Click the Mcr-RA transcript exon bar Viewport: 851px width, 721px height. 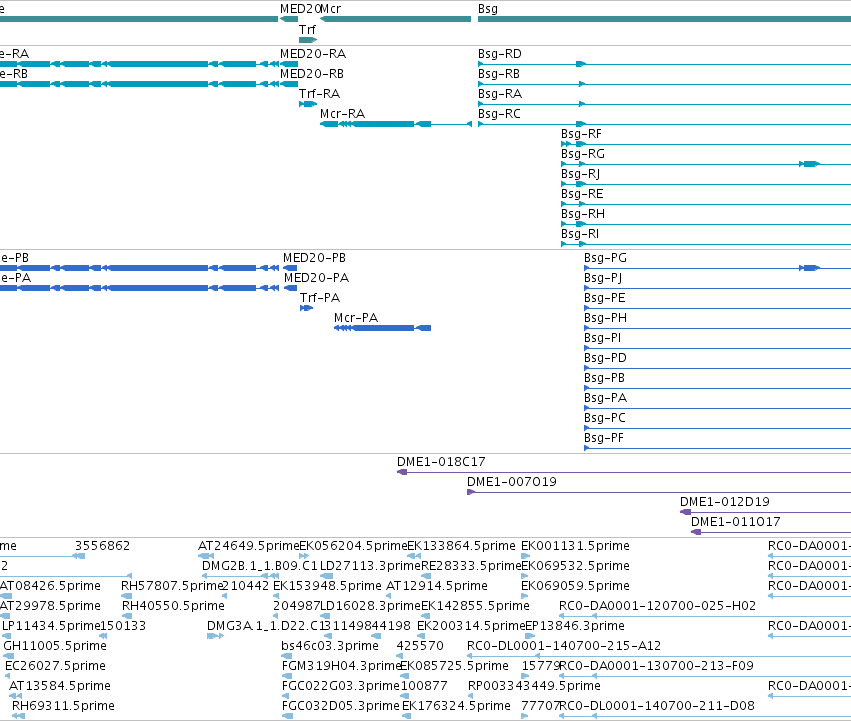pos(383,124)
